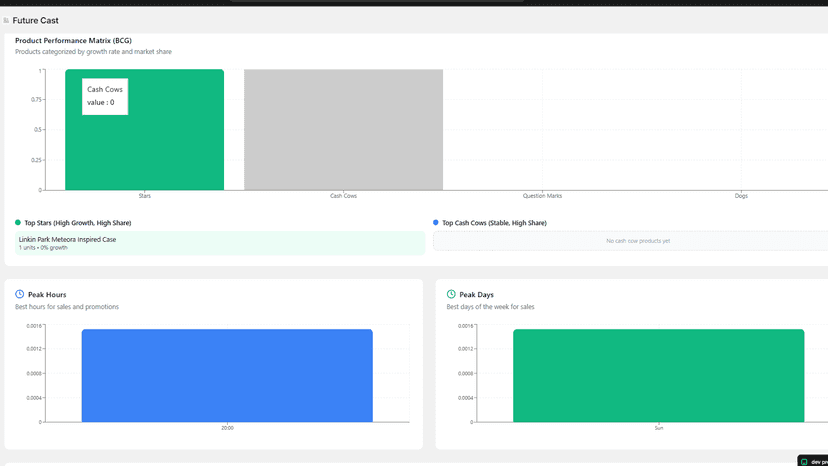
Task: Click the gray Cash Cows bar
Action: pyautogui.click(x=343, y=129)
